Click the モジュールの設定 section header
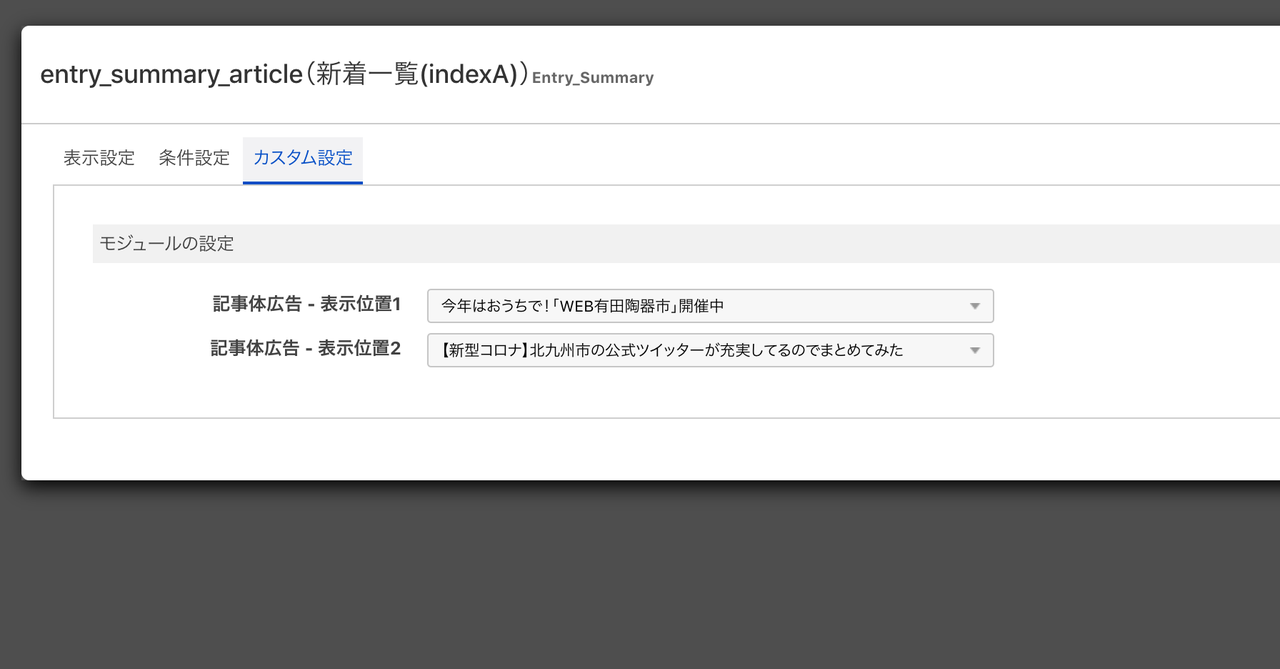This screenshot has width=1280, height=669. click(x=167, y=244)
